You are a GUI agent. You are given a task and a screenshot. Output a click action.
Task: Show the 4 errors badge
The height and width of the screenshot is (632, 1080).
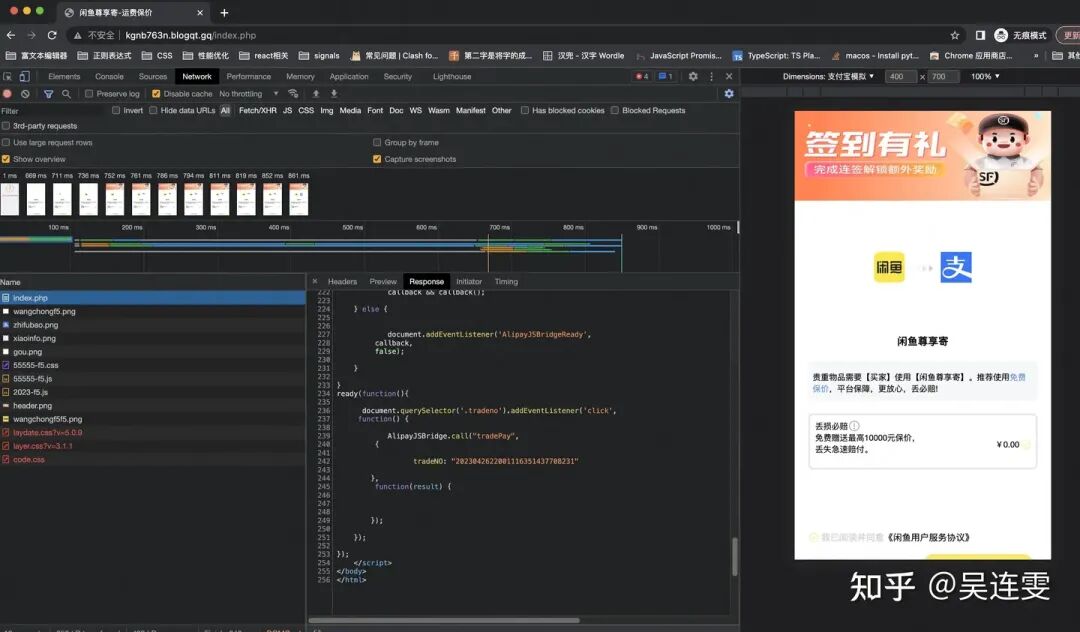(642, 76)
